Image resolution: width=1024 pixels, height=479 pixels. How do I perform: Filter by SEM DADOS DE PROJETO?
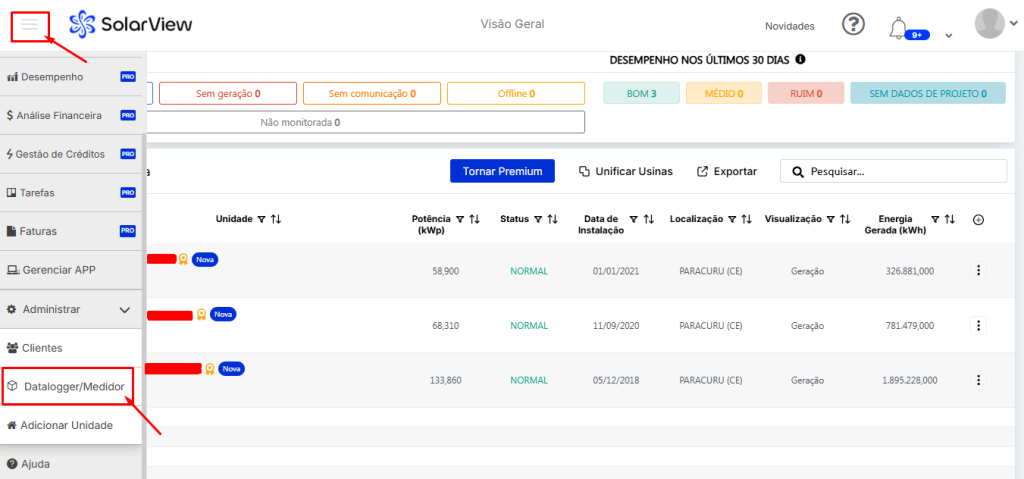pyautogui.click(x=927, y=94)
